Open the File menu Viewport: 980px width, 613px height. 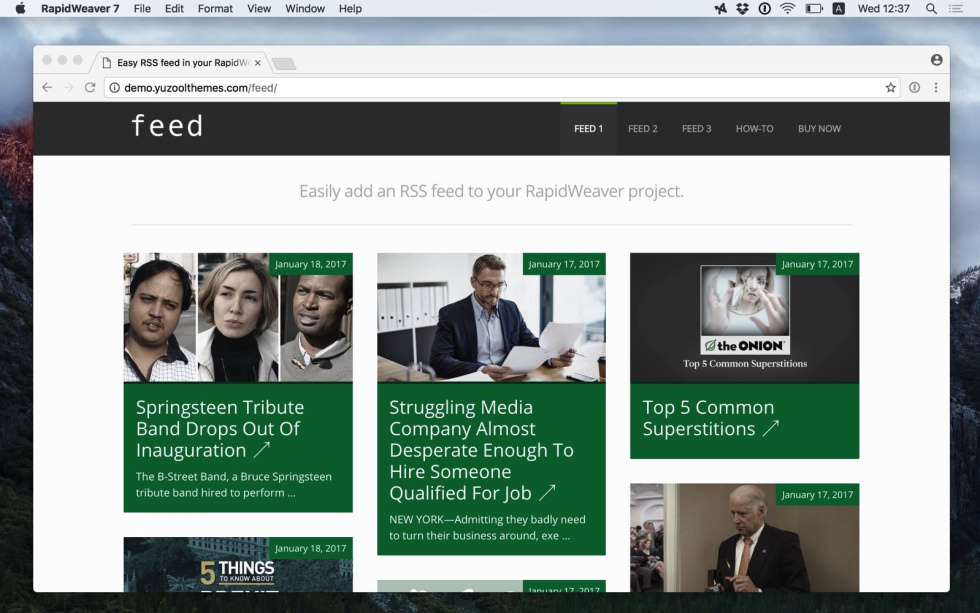pyautogui.click(x=142, y=8)
